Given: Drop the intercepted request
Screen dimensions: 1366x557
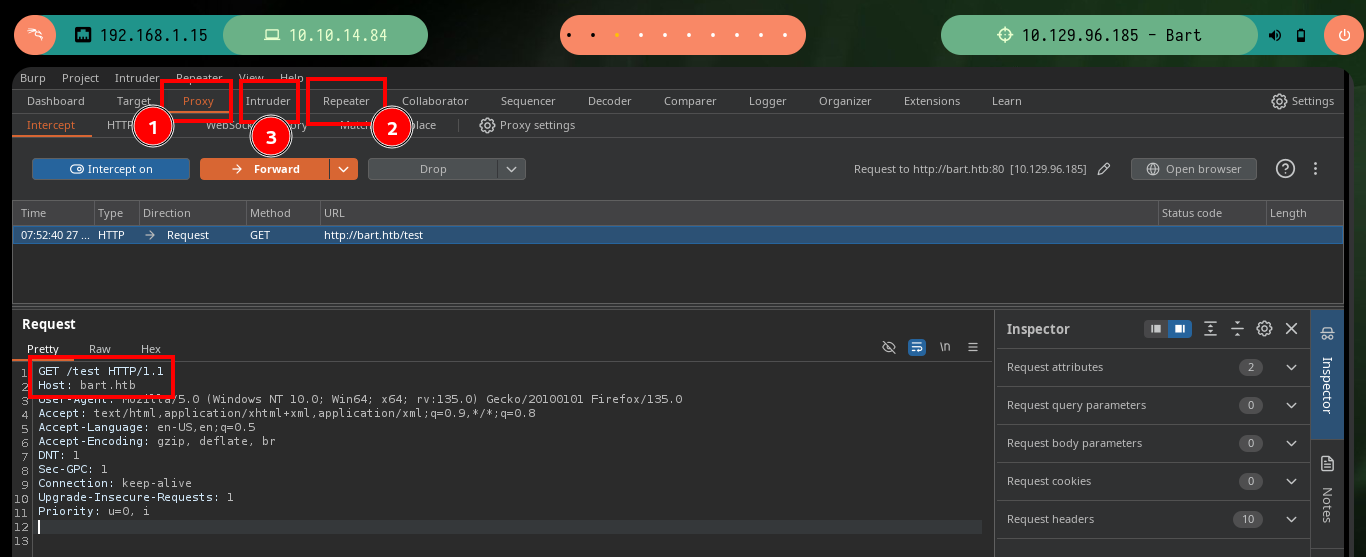Looking at the screenshot, I should [433, 169].
